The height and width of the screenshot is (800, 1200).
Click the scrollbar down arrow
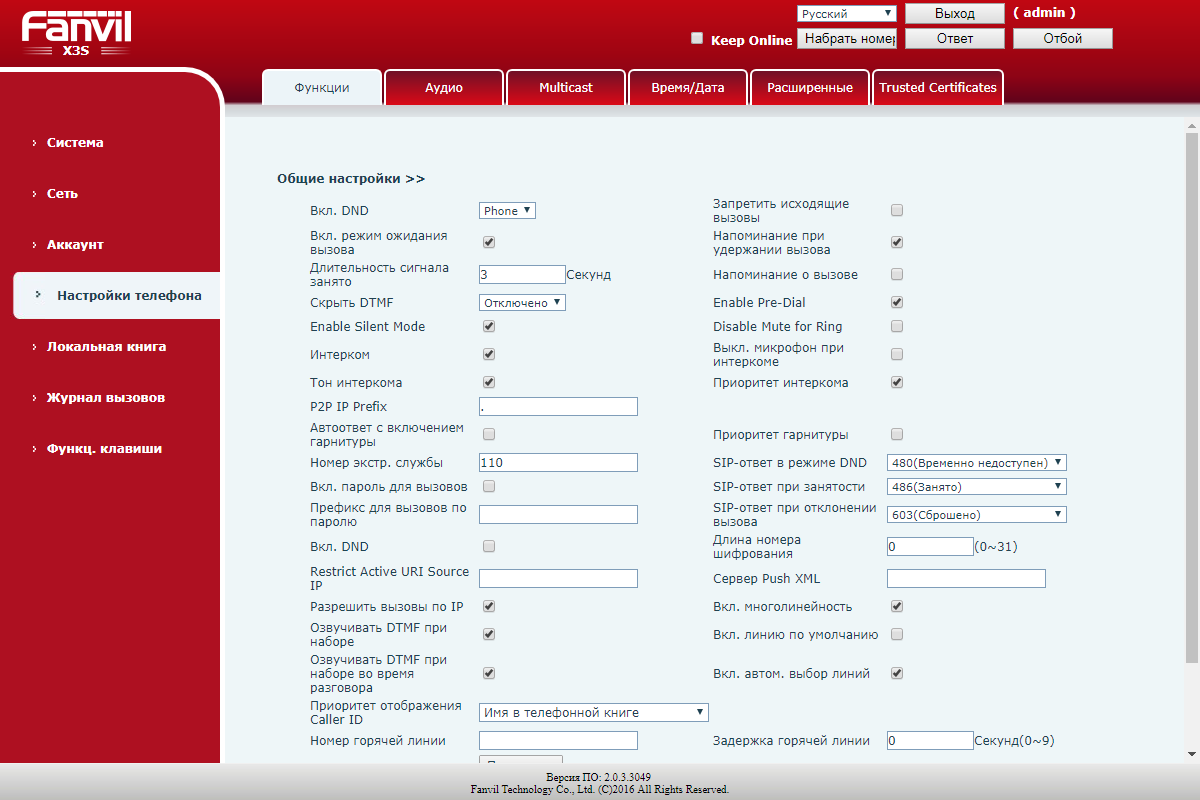1191,754
